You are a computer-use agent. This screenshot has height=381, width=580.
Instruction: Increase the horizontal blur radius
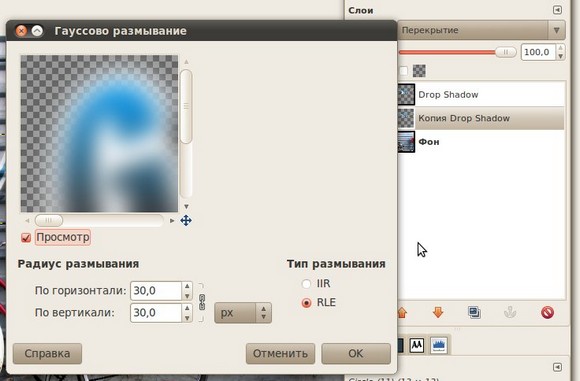coord(187,286)
